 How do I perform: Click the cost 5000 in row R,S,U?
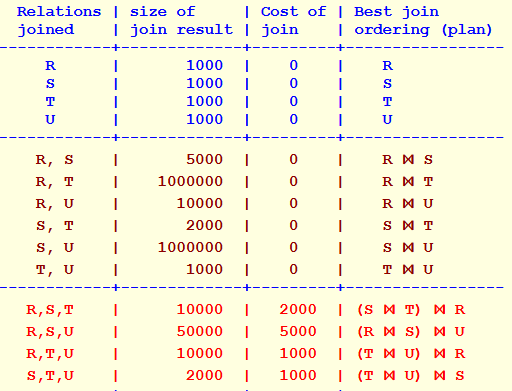click(298, 331)
